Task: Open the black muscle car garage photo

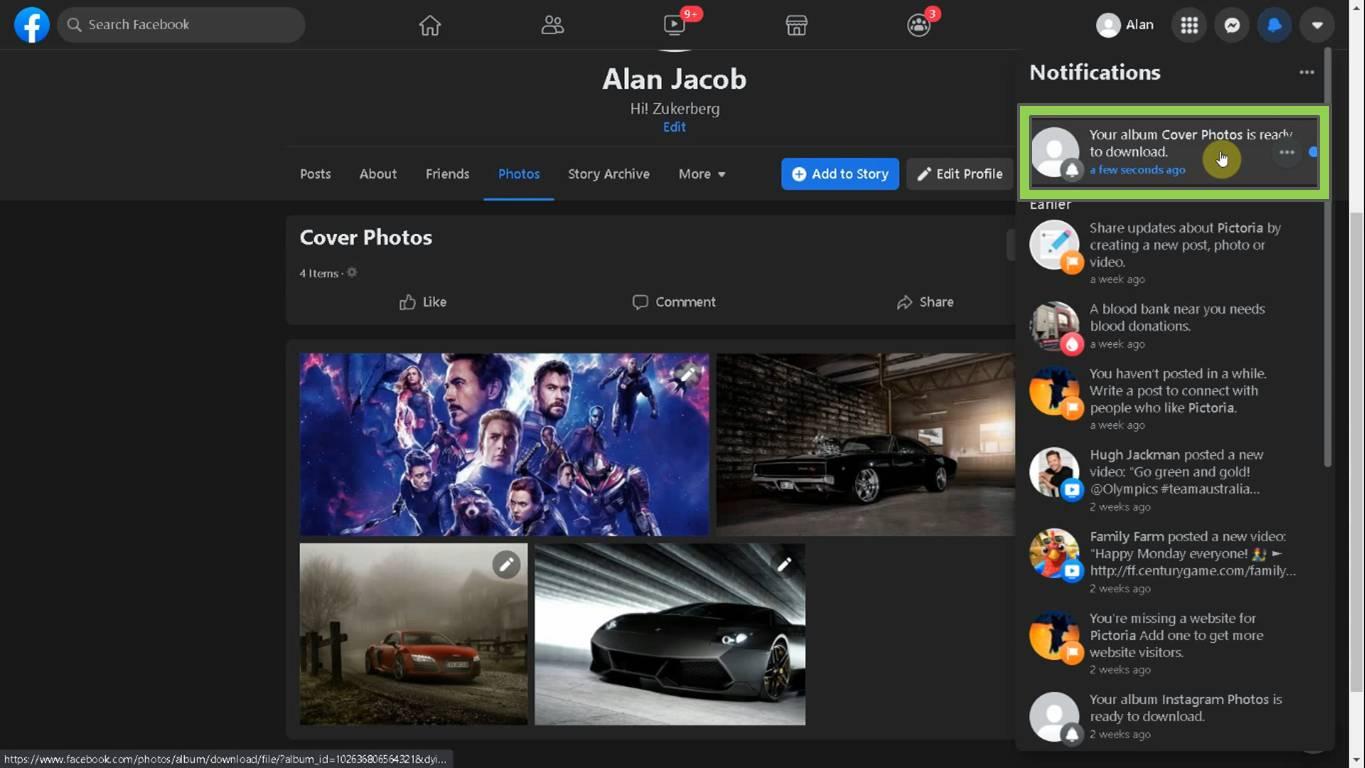Action: [x=865, y=444]
